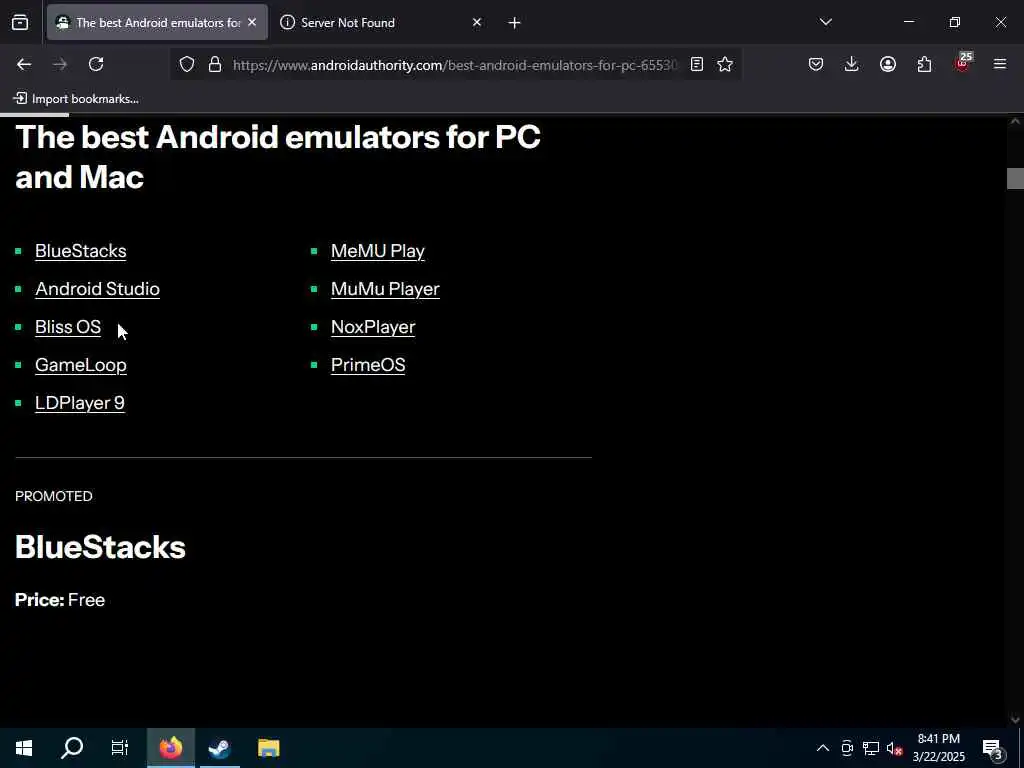The height and width of the screenshot is (768, 1024).
Task: Select The best Android emulators tab
Action: [x=157, y=23]
